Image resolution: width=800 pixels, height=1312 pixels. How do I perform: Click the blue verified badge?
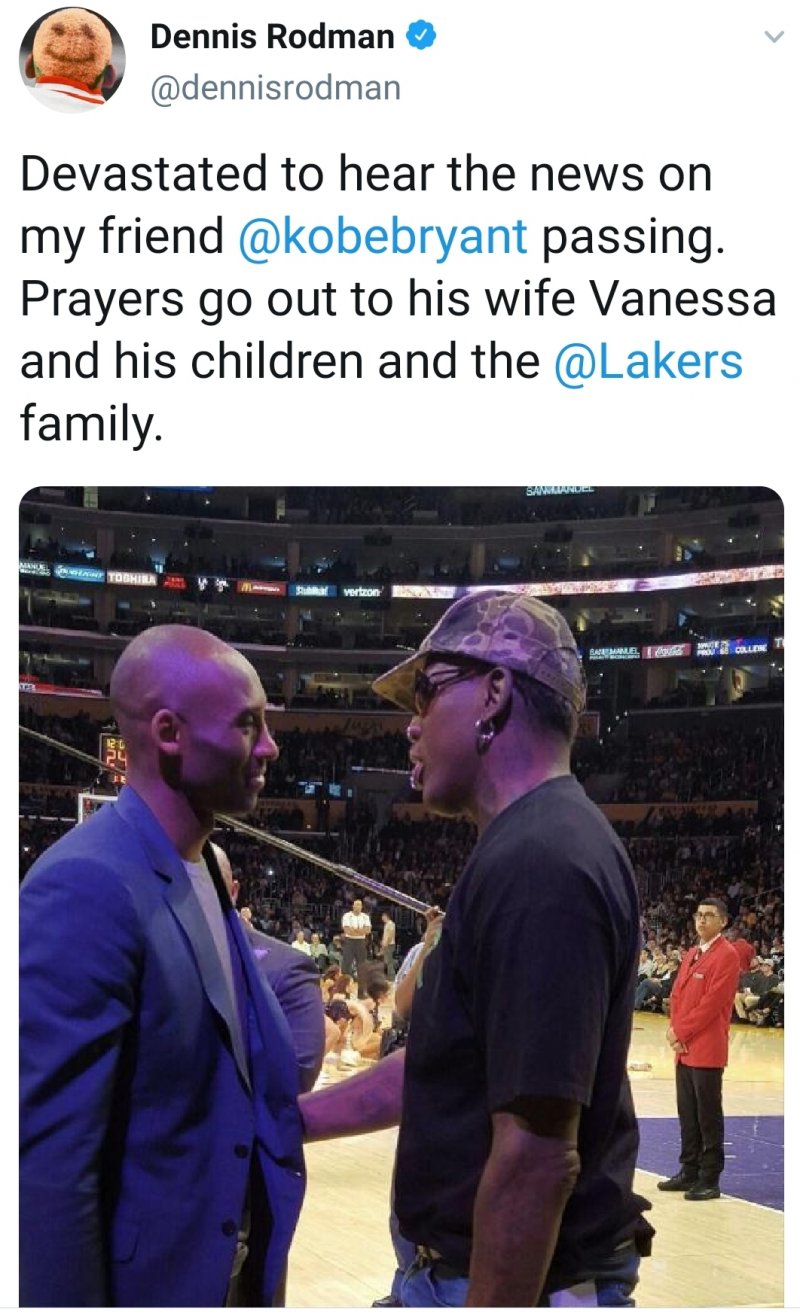(422, 37)
